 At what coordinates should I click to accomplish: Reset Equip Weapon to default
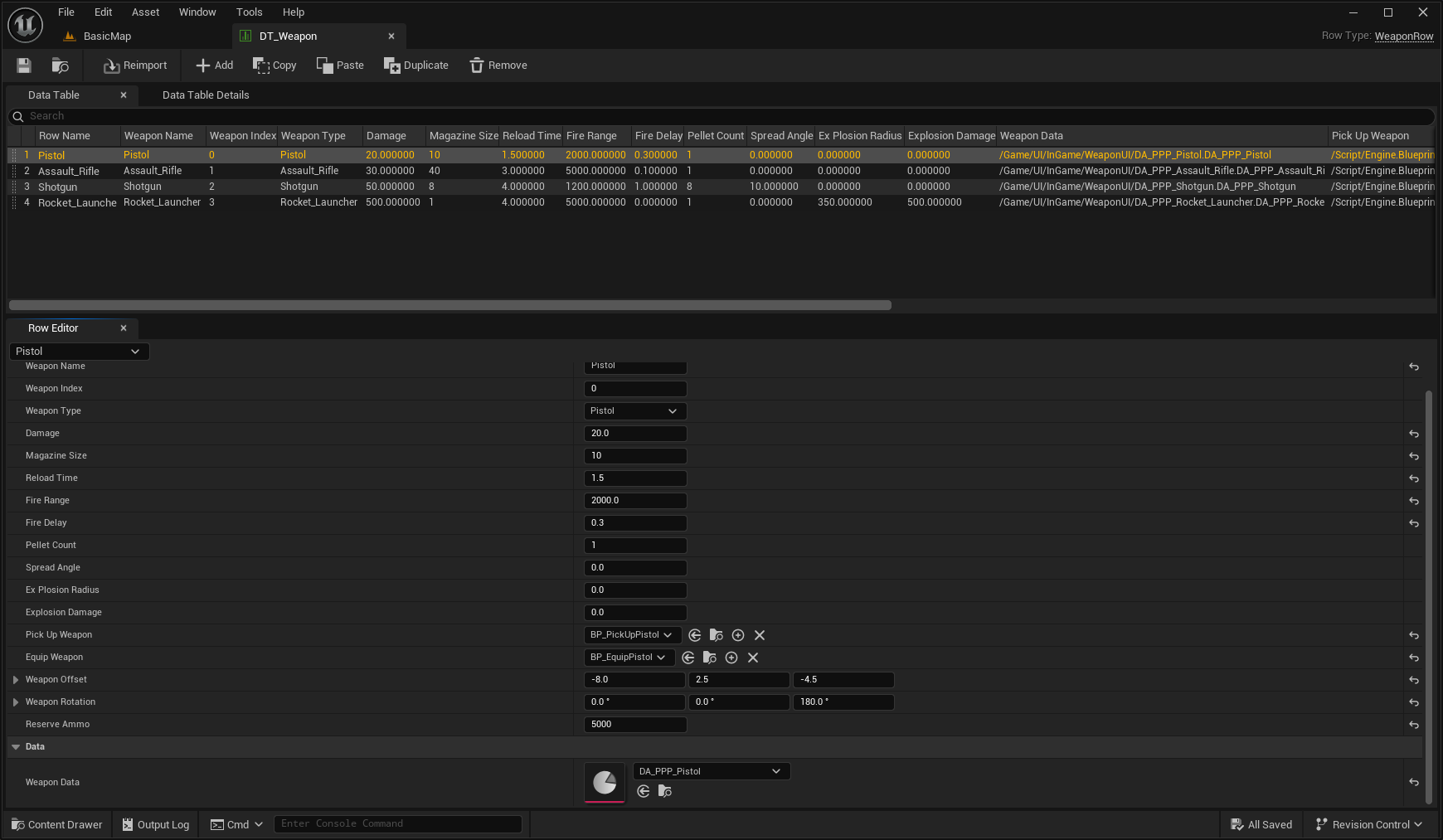[x=1414, y=658]
